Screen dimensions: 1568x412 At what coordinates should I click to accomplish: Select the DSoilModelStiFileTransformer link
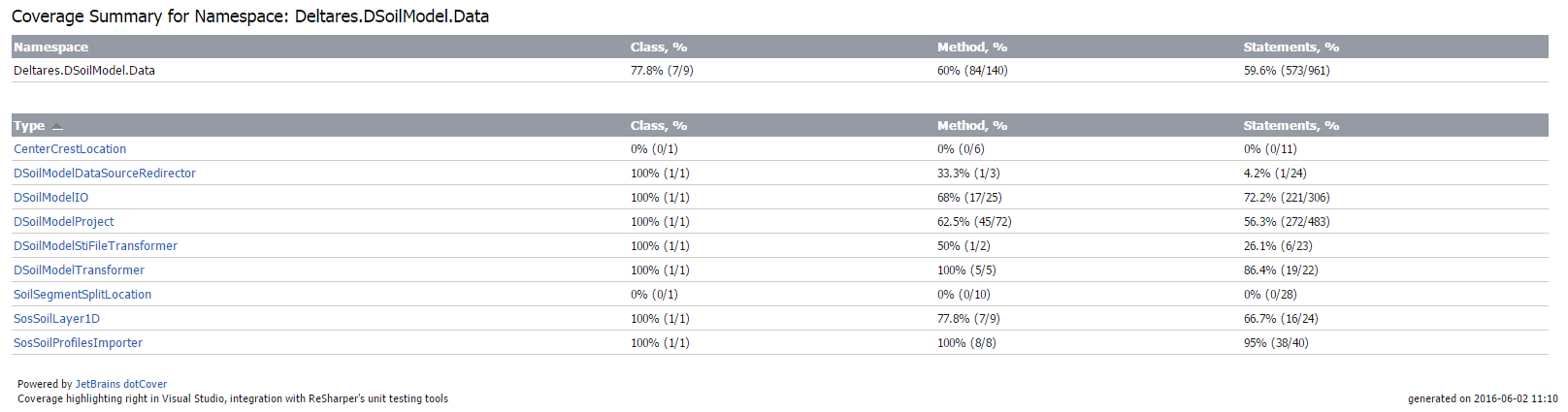(x=95, y=246)
